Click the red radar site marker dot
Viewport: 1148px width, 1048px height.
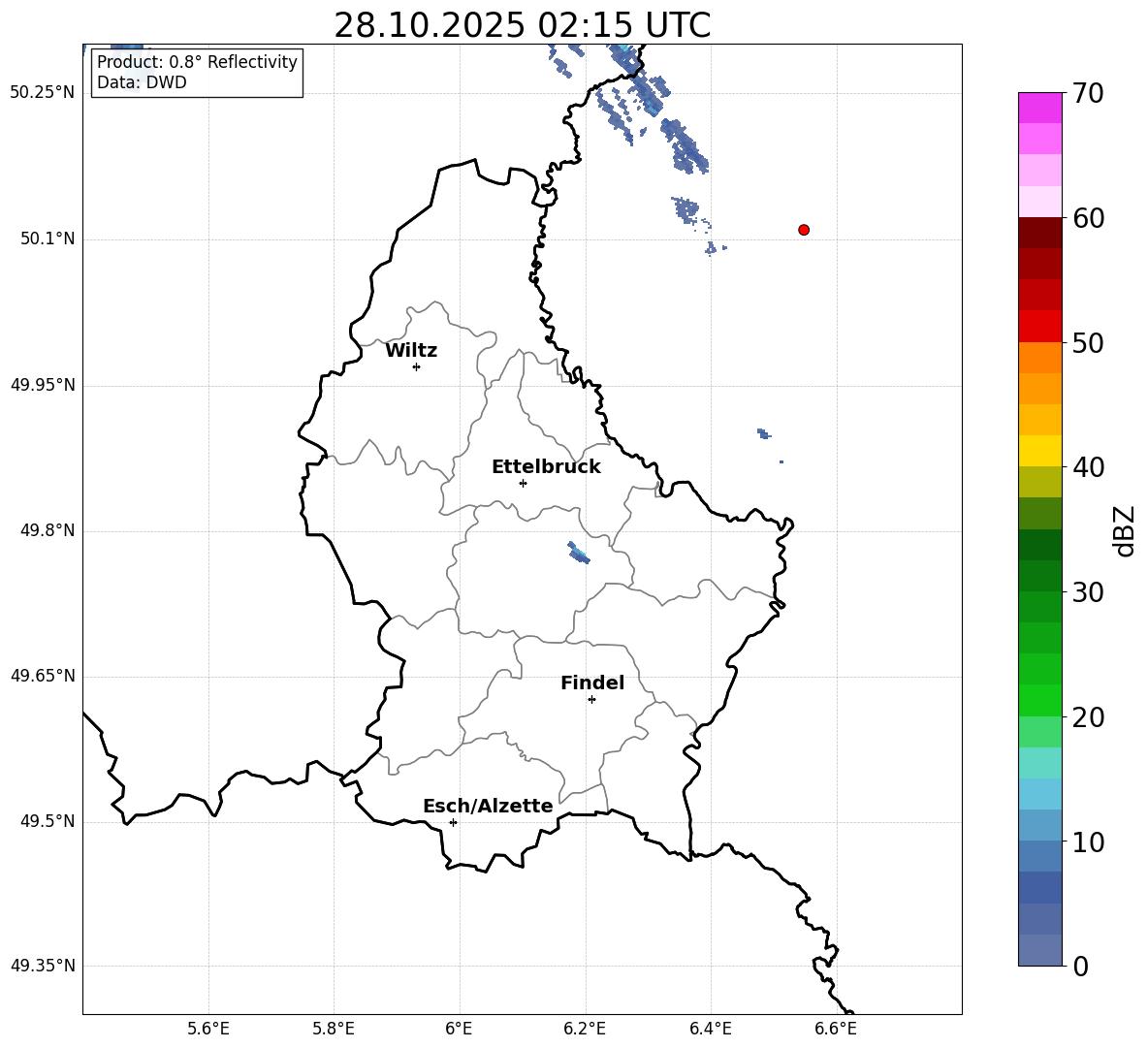point(804,230)
